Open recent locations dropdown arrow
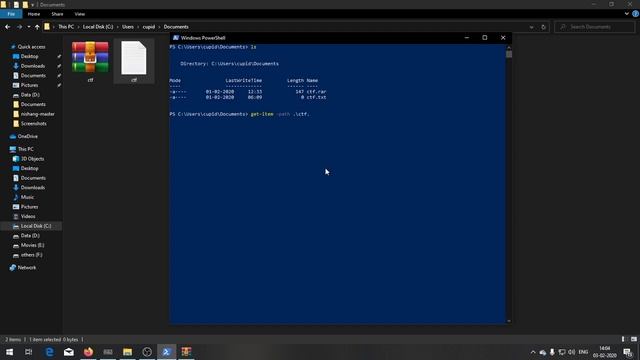Viewport: 640px width, 360px height. coord(29,27)
